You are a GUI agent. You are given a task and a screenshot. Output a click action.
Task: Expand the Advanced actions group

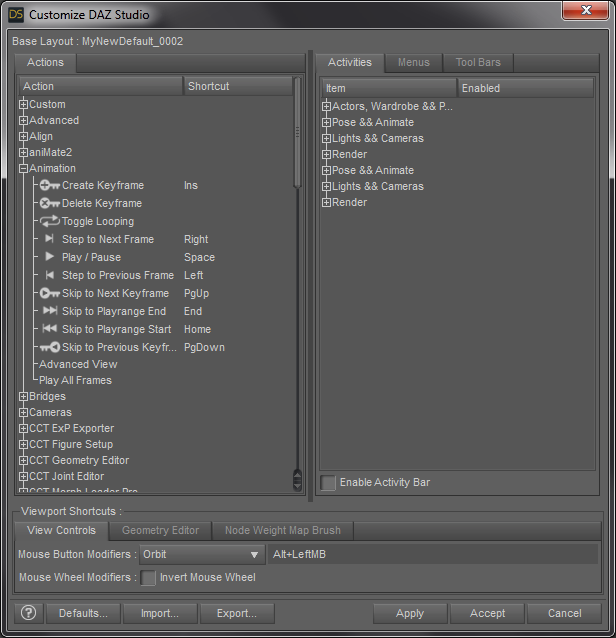coord(23,120)
